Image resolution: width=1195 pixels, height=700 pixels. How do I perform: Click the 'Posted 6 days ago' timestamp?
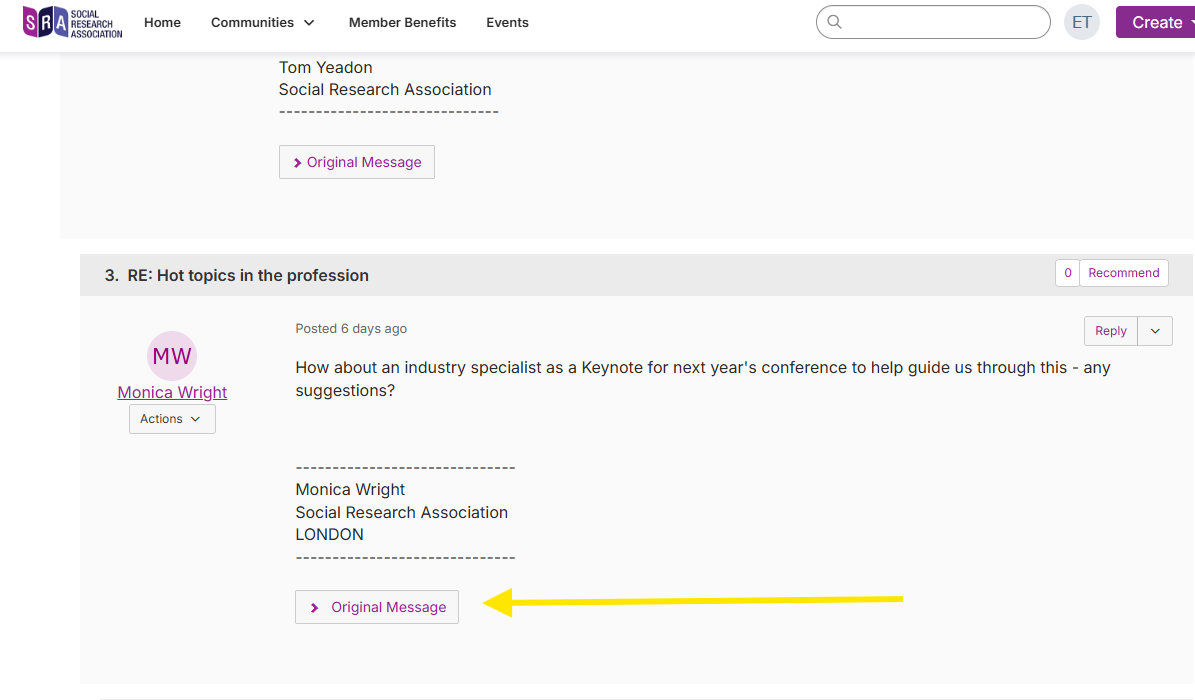coord(351,329)
